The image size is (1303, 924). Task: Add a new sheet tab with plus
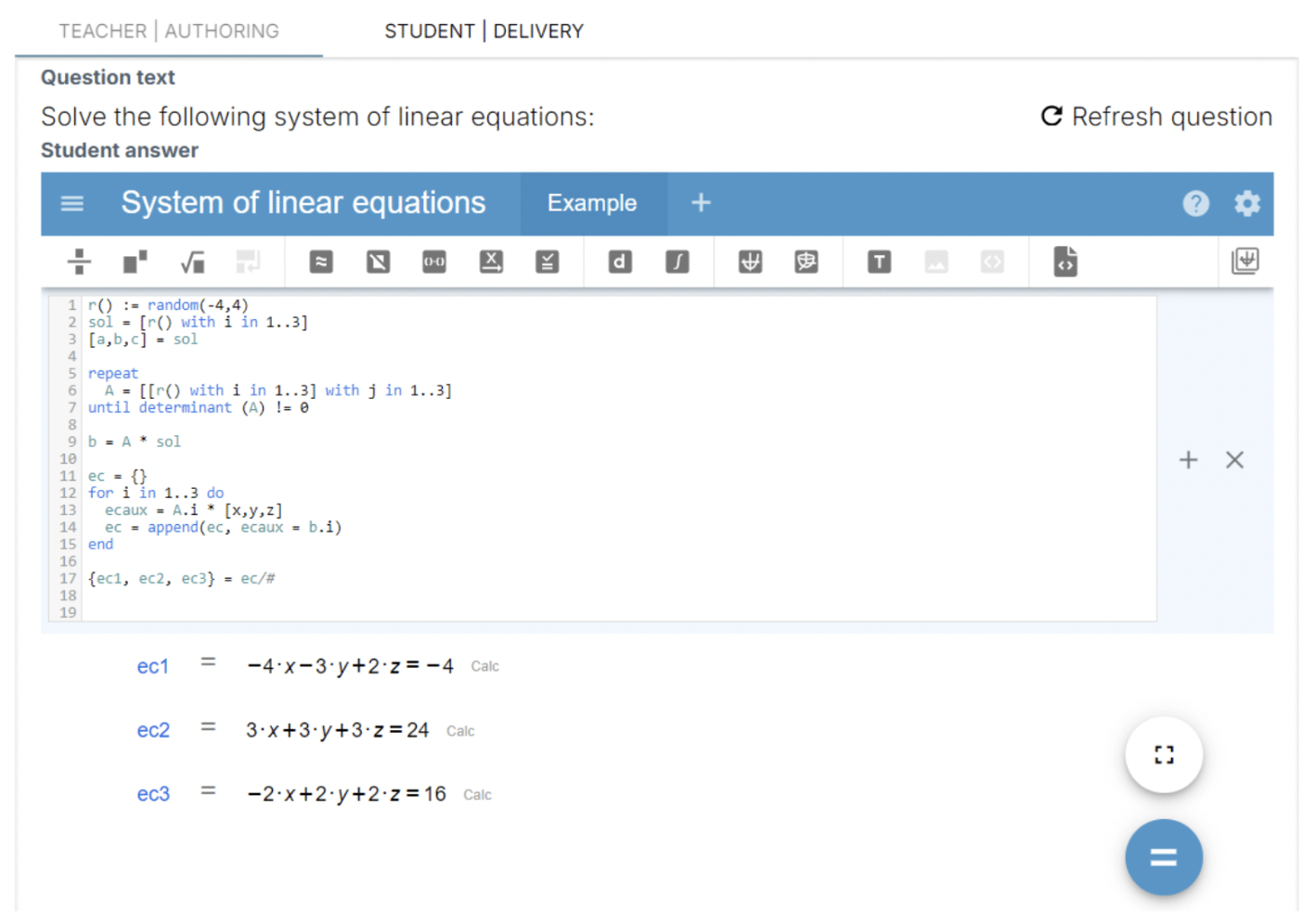pyautogui.click(x=701, y=202)
